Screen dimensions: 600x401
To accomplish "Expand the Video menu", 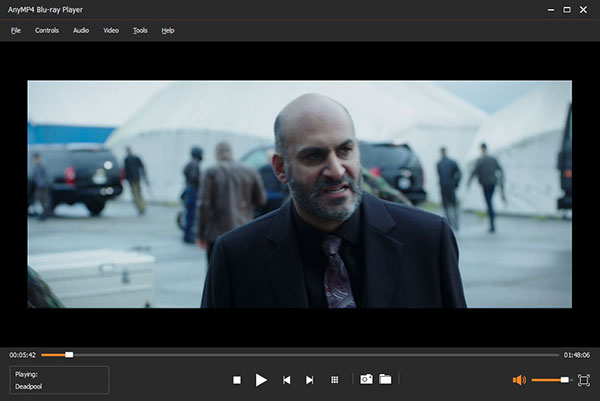I will [111, 31].
